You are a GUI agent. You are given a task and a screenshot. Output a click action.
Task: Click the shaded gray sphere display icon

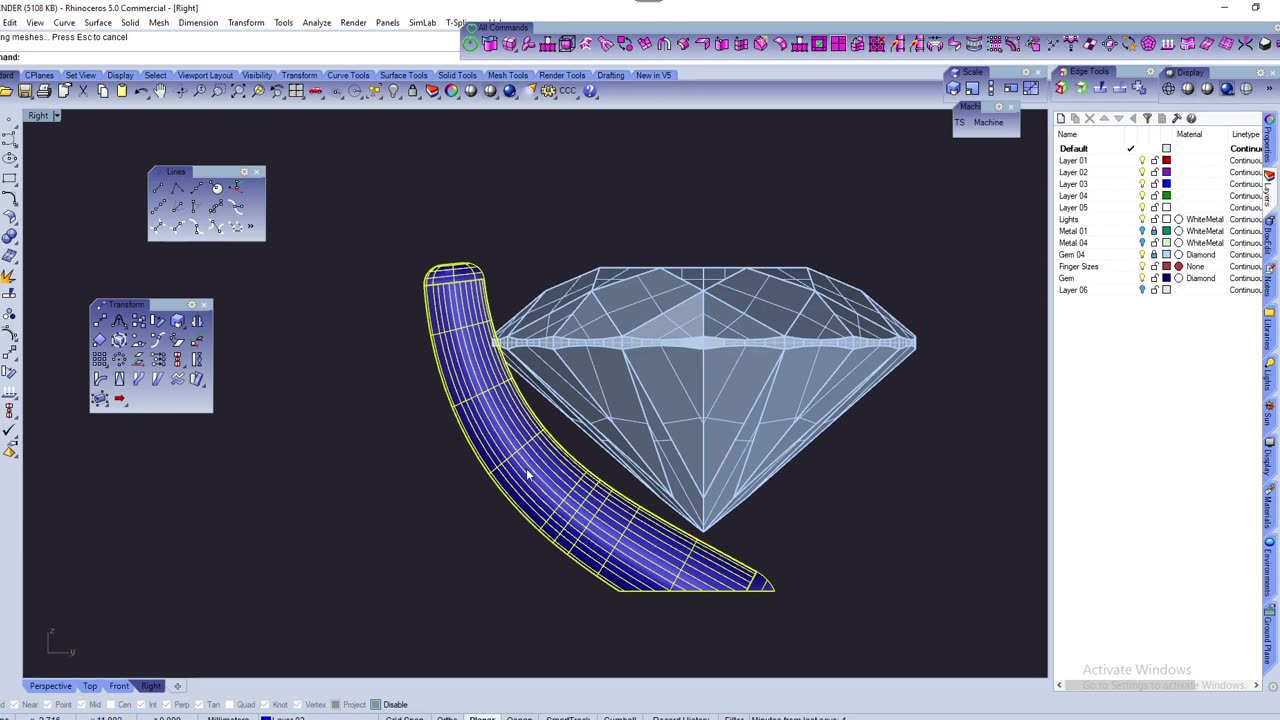(x=470, y=91)
